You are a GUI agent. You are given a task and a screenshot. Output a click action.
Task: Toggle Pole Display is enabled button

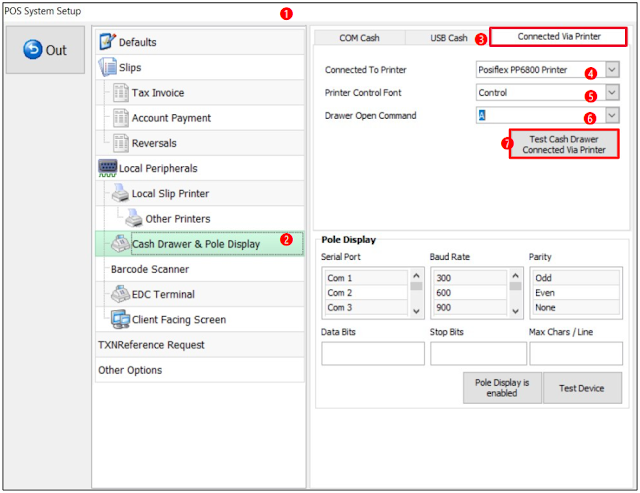click(502, 388)
